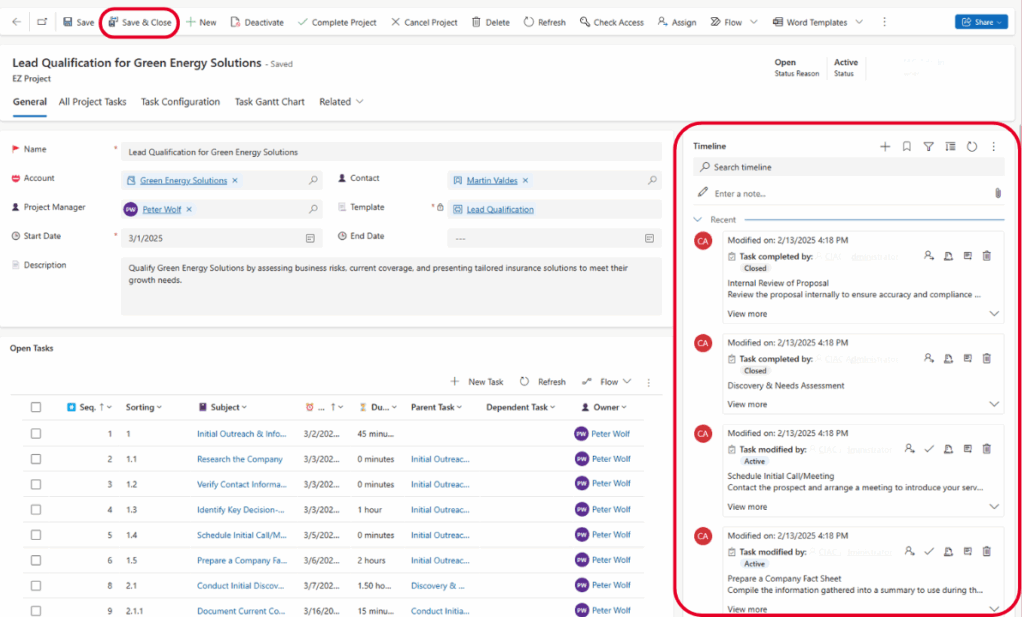Click calendar icon in Start Date field
The image size is (1024, 617).
pos(310,238)
